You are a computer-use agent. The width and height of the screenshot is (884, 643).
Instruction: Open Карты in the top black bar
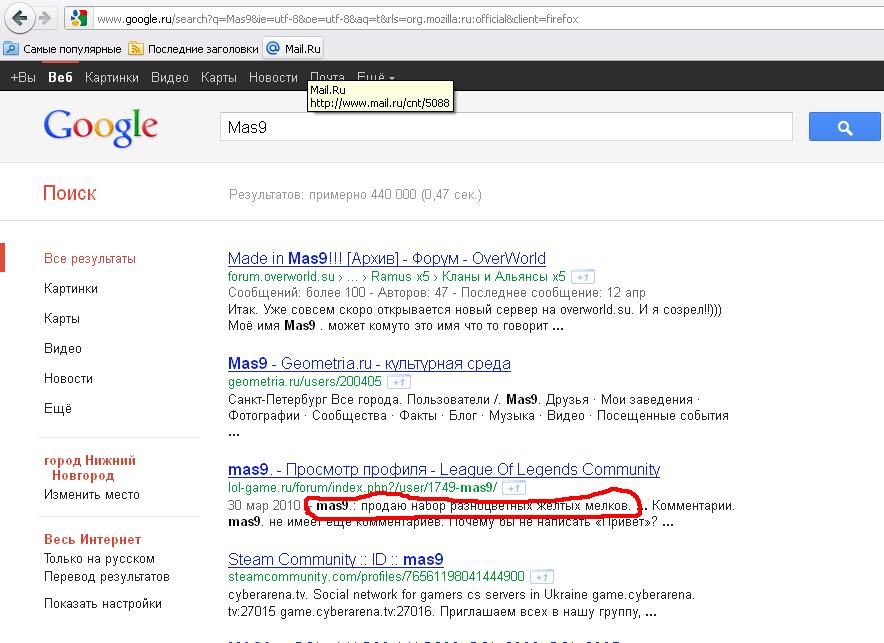219,77
